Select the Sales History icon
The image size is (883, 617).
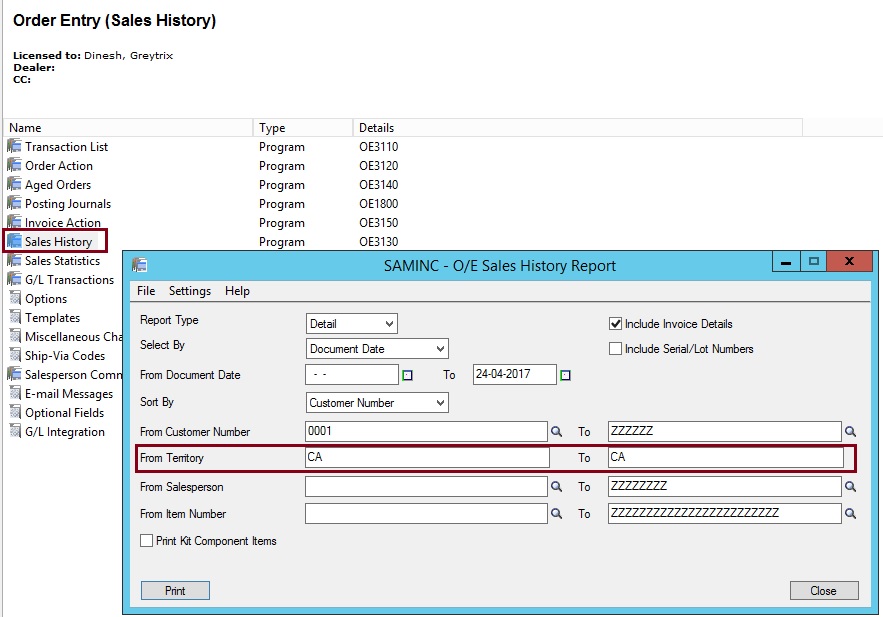[14, 242]
